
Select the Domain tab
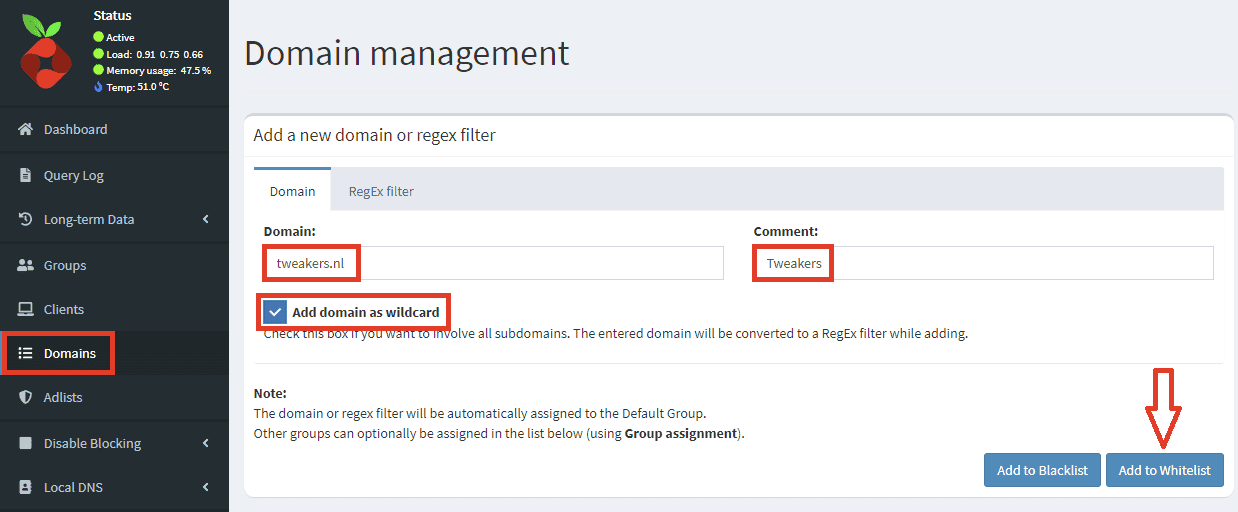[x=292, y=191]
